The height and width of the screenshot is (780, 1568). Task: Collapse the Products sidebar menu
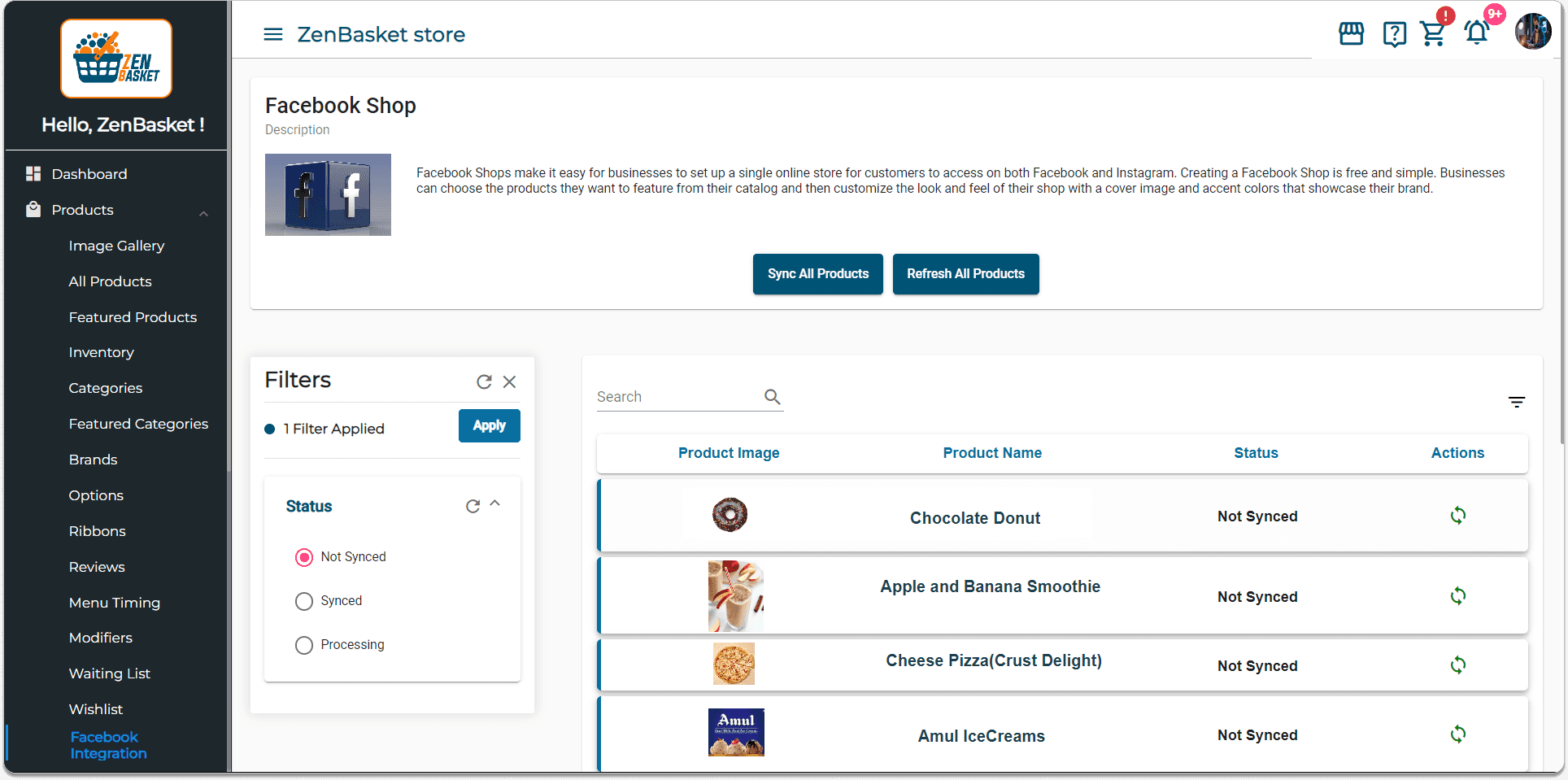(x=203, y=212)
